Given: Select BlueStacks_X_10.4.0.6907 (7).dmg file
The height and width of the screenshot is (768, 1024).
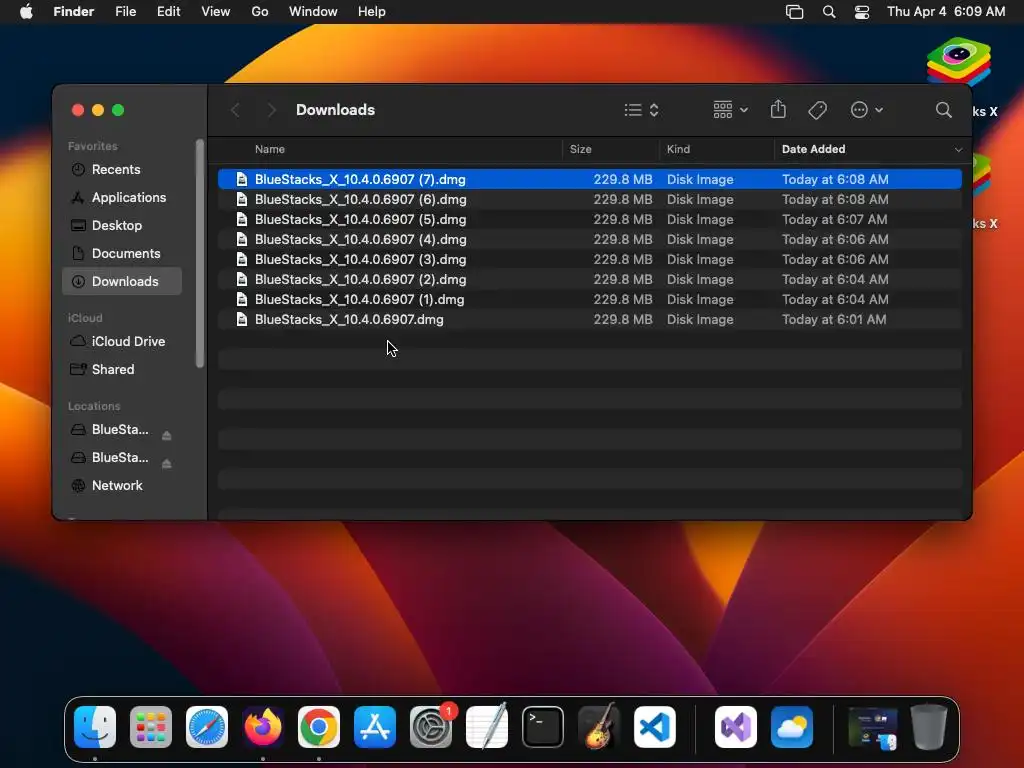Looking at the screenshot, I should [590, 179].
